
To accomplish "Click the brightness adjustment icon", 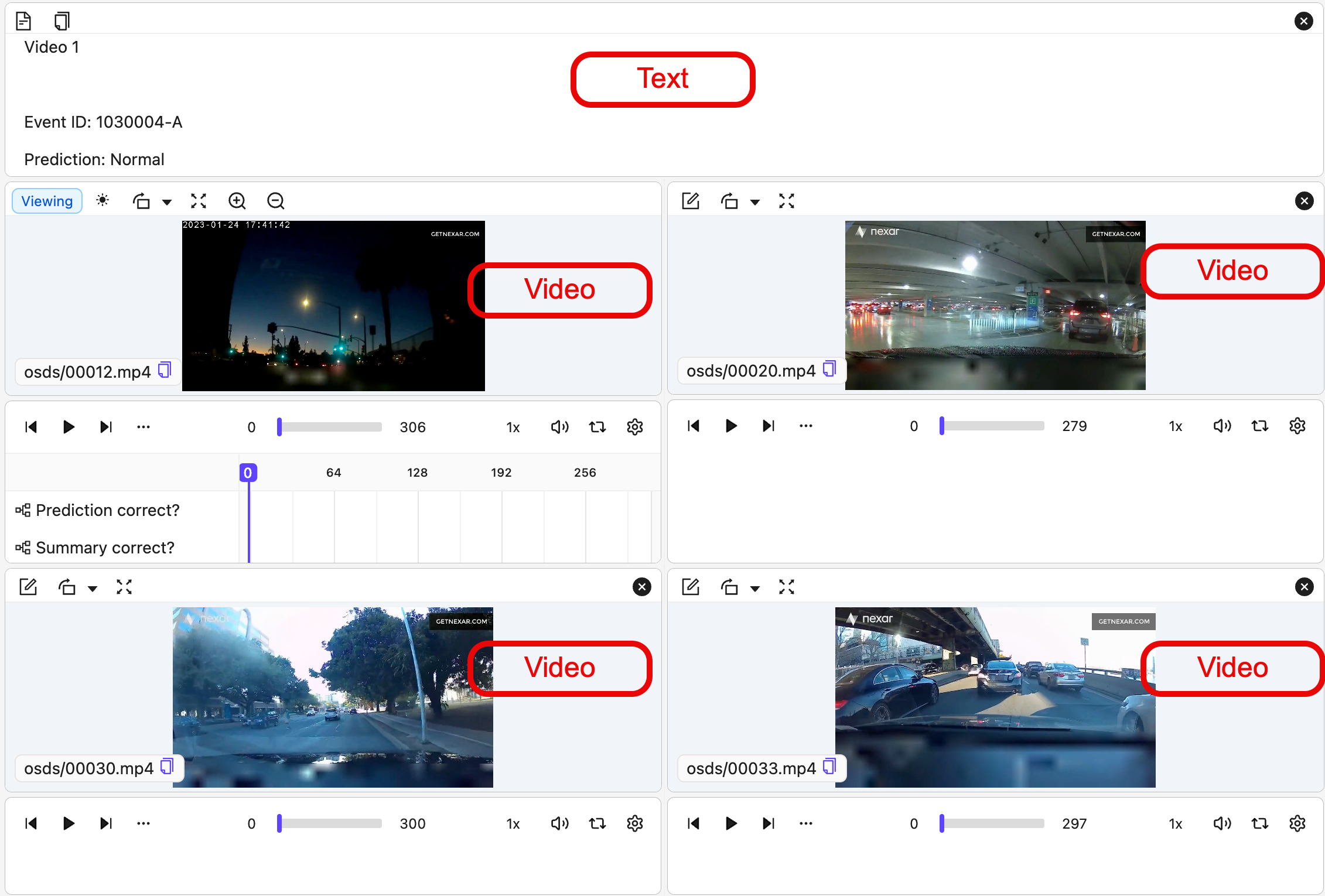I will tap(103, 201).
